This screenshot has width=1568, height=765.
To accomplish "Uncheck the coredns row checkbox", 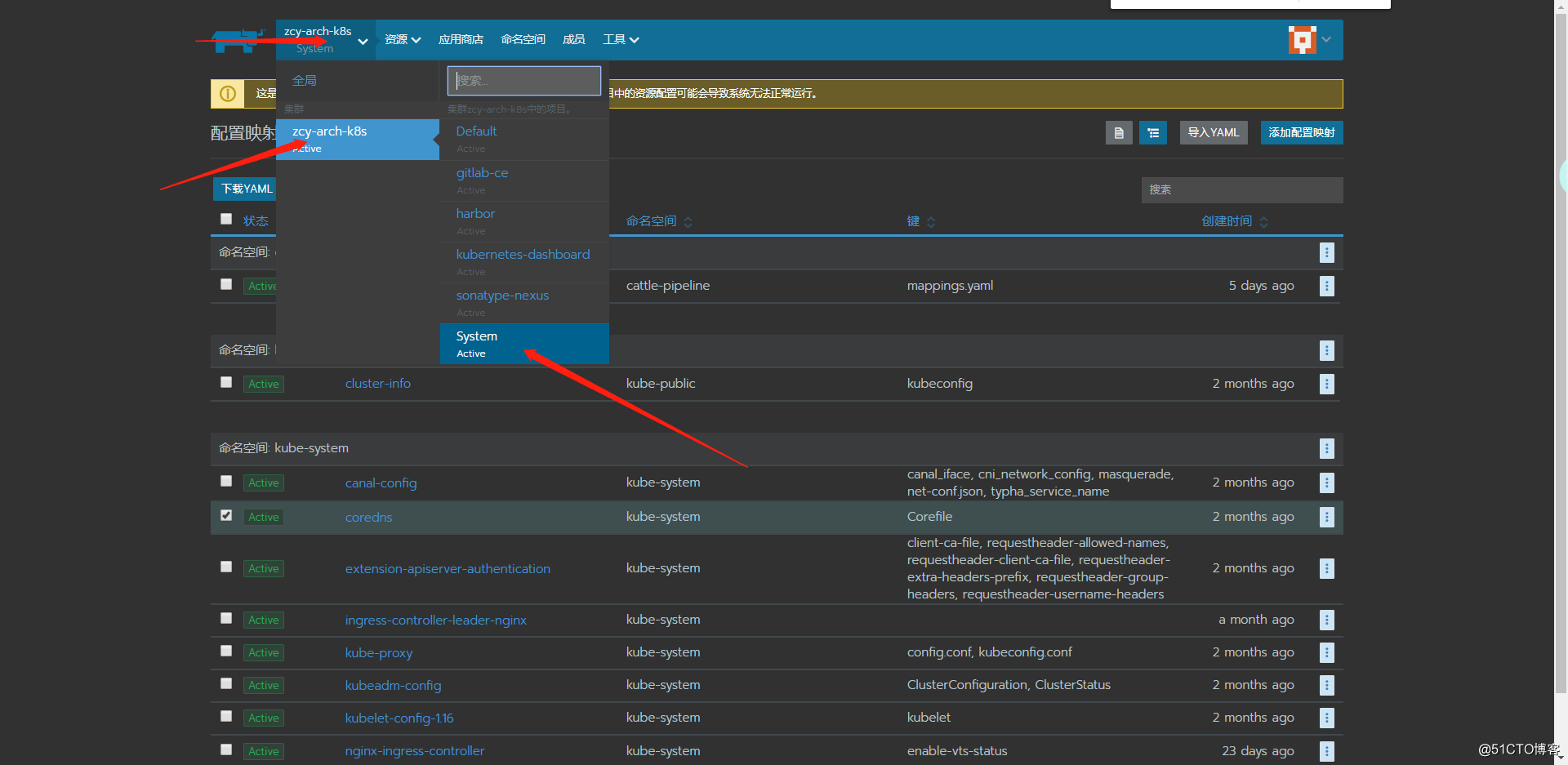I will pyautogui.click(x=226, y=515).
